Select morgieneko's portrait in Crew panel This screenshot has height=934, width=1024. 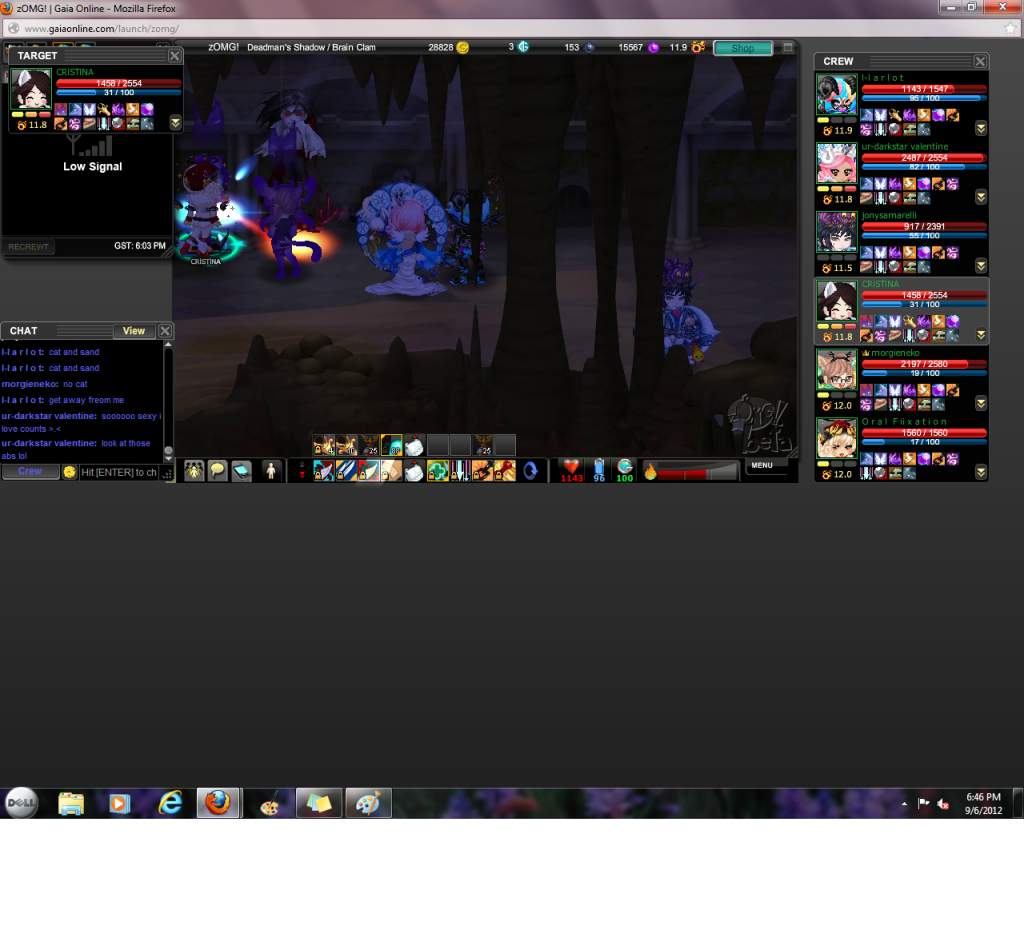837,370
